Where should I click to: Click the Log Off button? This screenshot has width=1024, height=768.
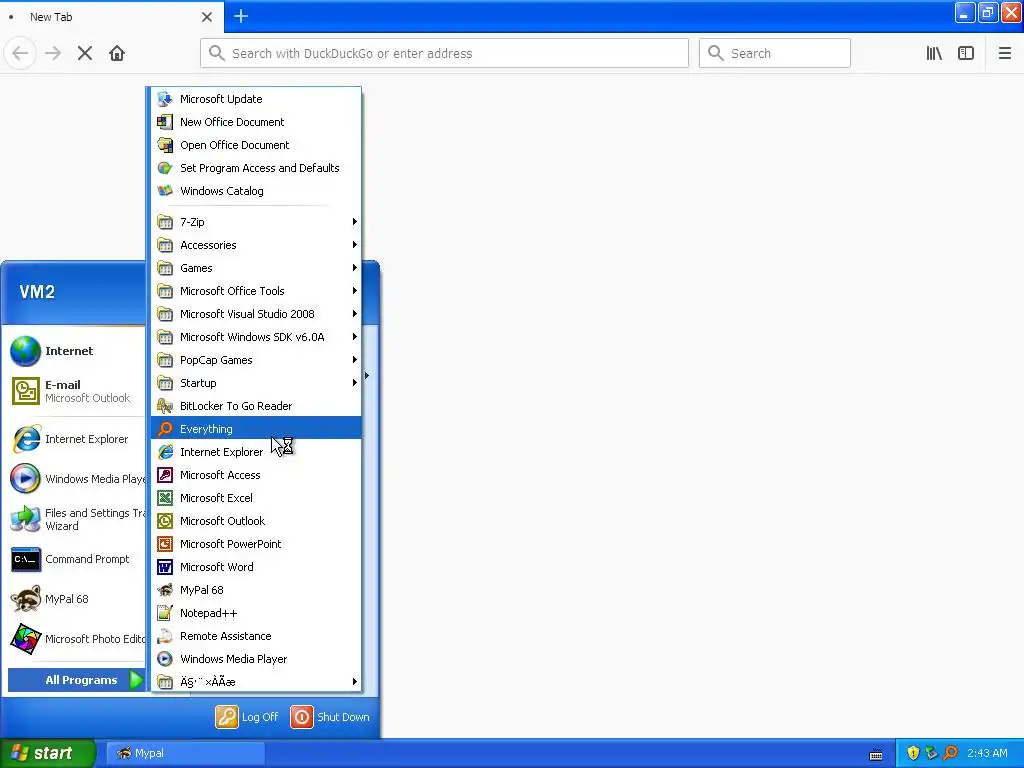tap(248, 717)
